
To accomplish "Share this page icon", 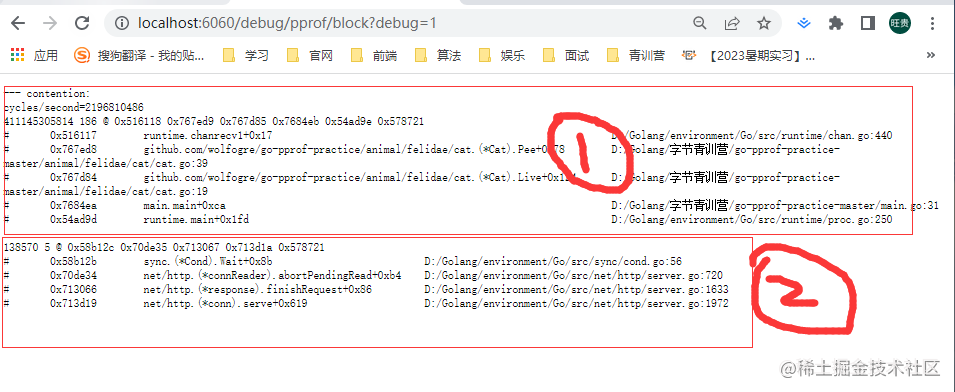I will (x=731, y=24).
